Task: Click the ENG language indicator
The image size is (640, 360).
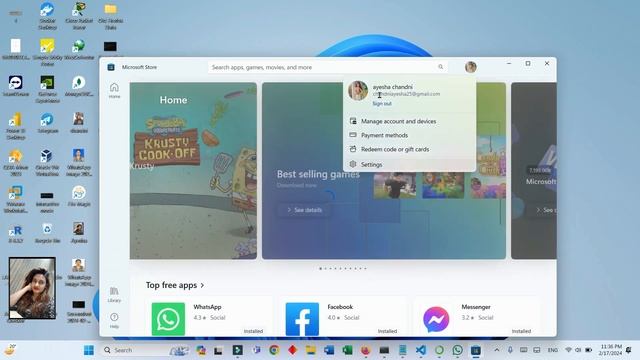Action: (x=553, y=350)
